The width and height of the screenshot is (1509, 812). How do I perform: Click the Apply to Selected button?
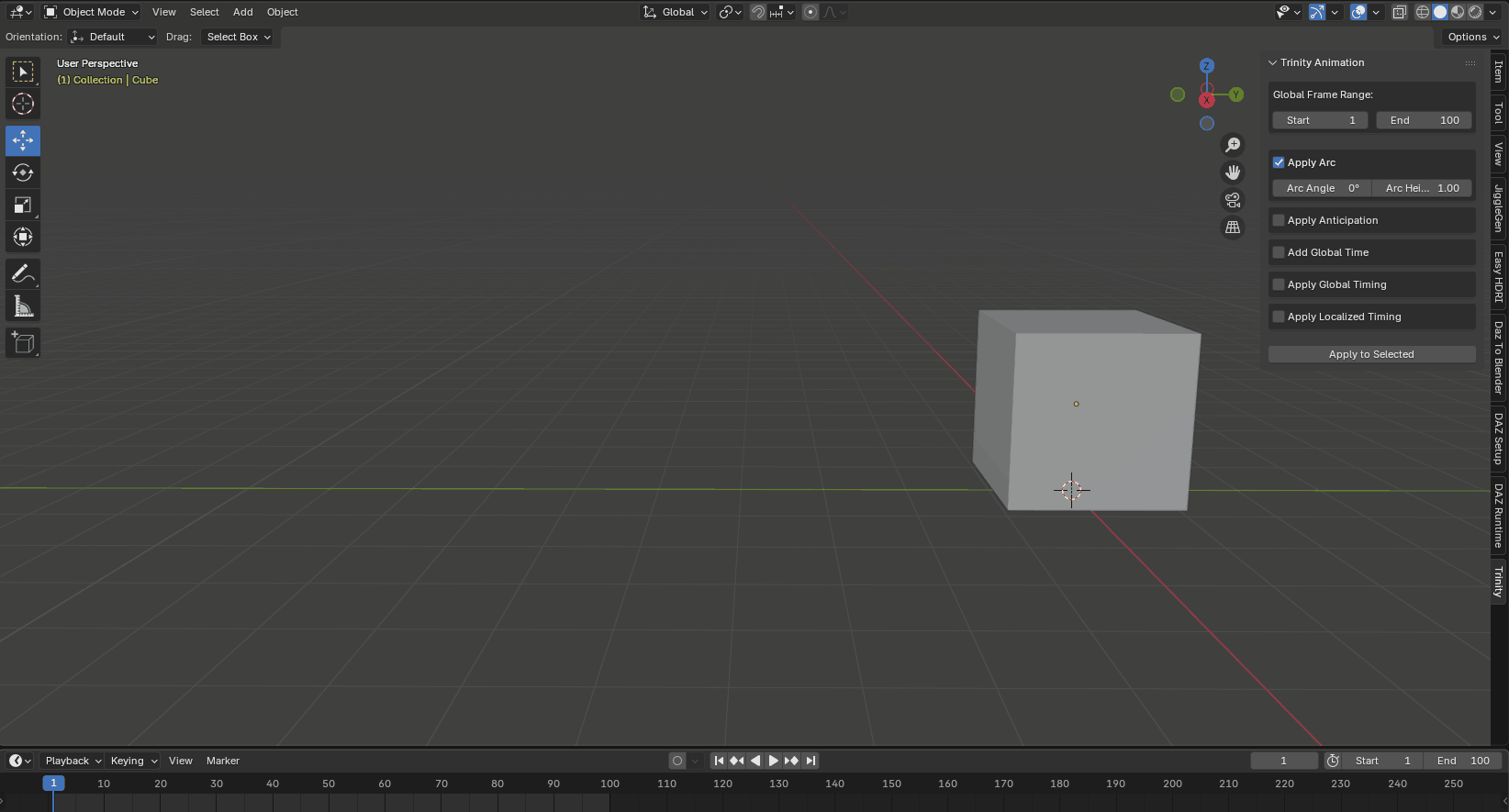coord(1371,354)
